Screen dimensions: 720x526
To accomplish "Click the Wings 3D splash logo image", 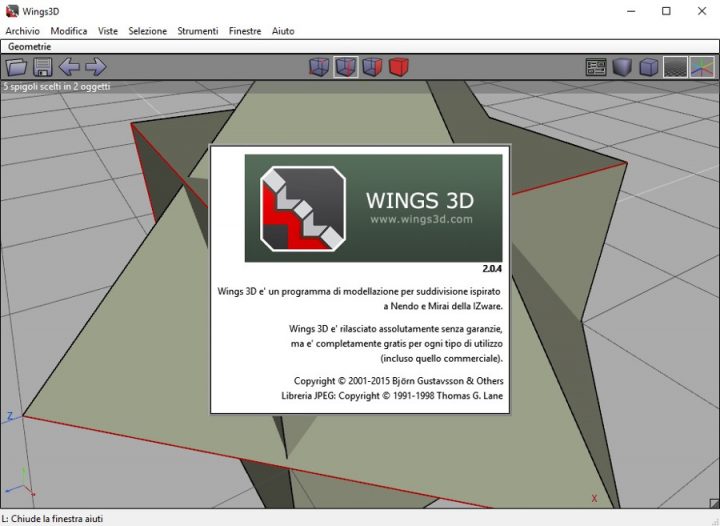I will pyautogui.click(x=373, y=208).
